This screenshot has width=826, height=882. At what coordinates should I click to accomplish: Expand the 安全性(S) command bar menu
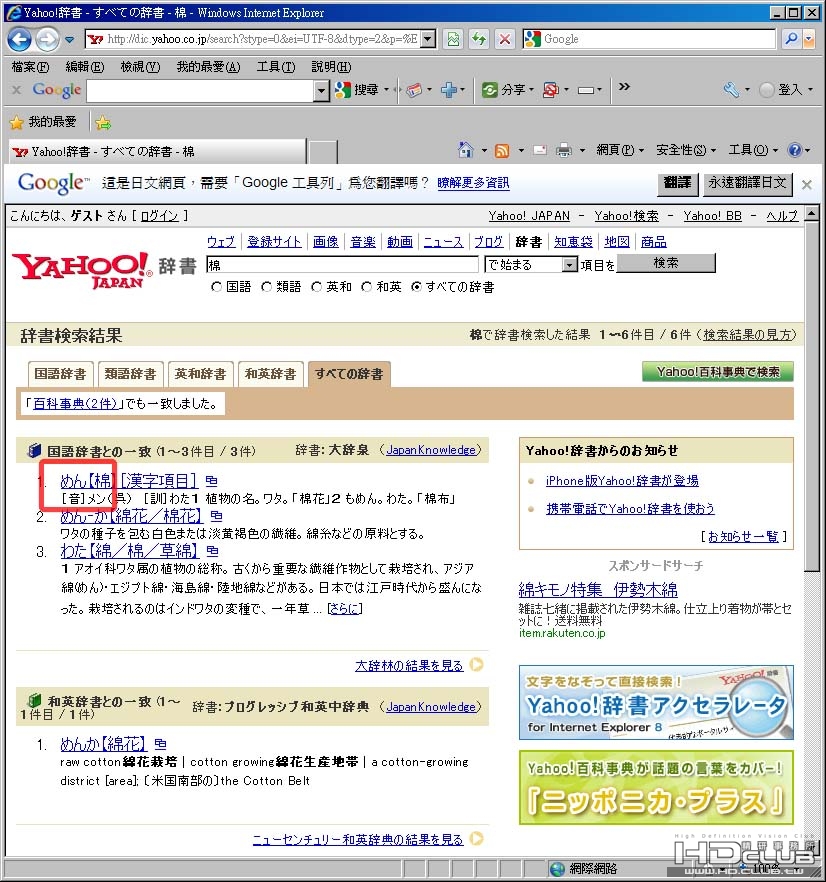[686, 150]
